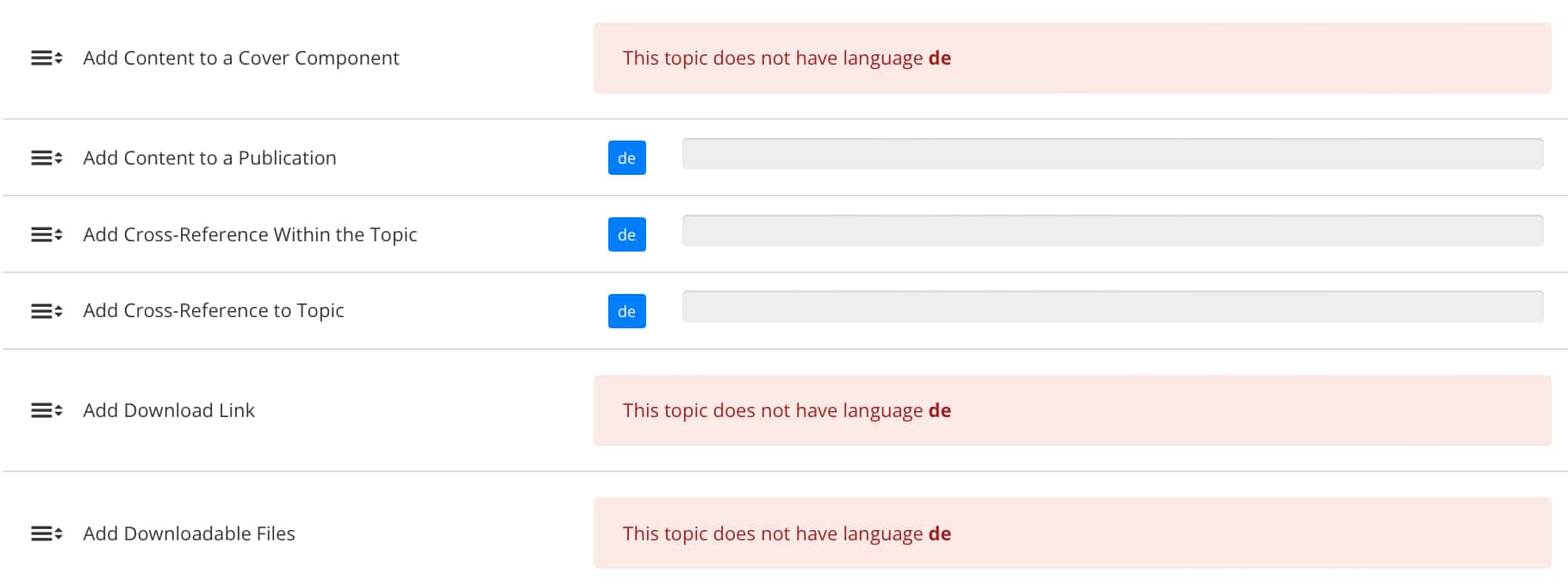Click the sort handle for Add Downloadable Files

pos(45,533)
